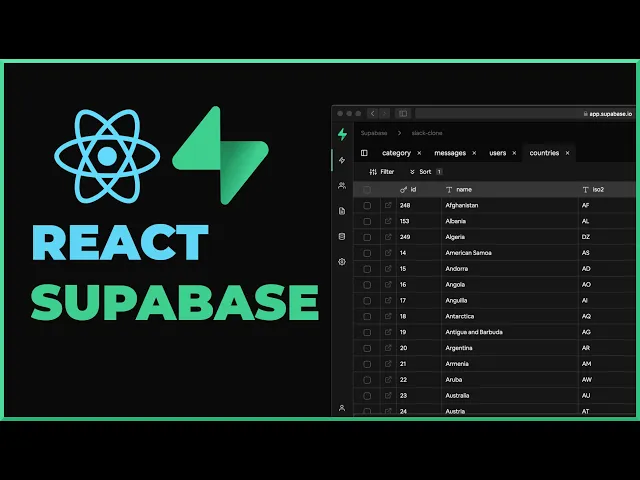Tick the Andorra row checkbox
The height and width of the screenshot is (480, 640).
[x=367, y=269]
